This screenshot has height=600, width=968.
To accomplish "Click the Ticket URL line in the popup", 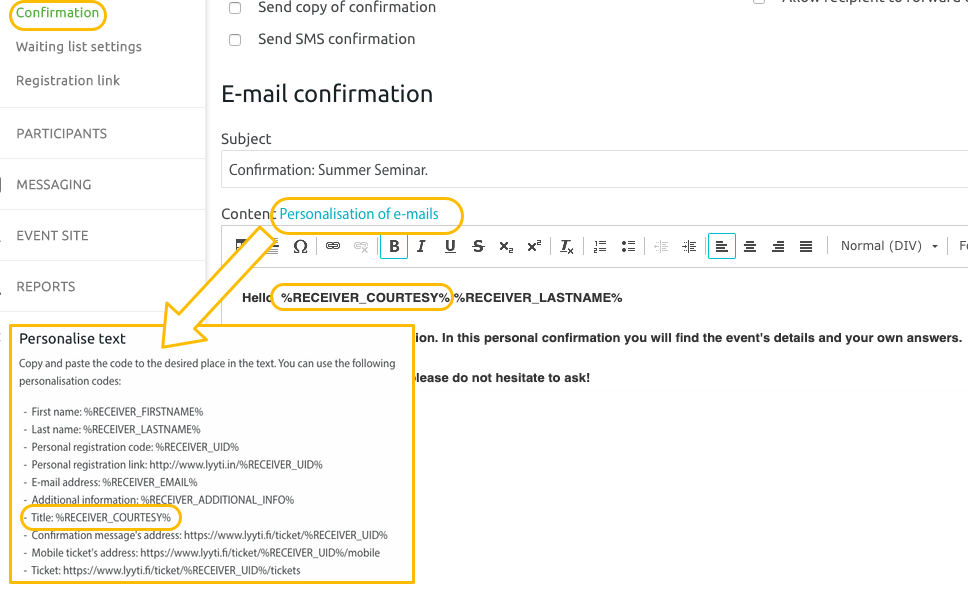I will click(x=166, y=570).
